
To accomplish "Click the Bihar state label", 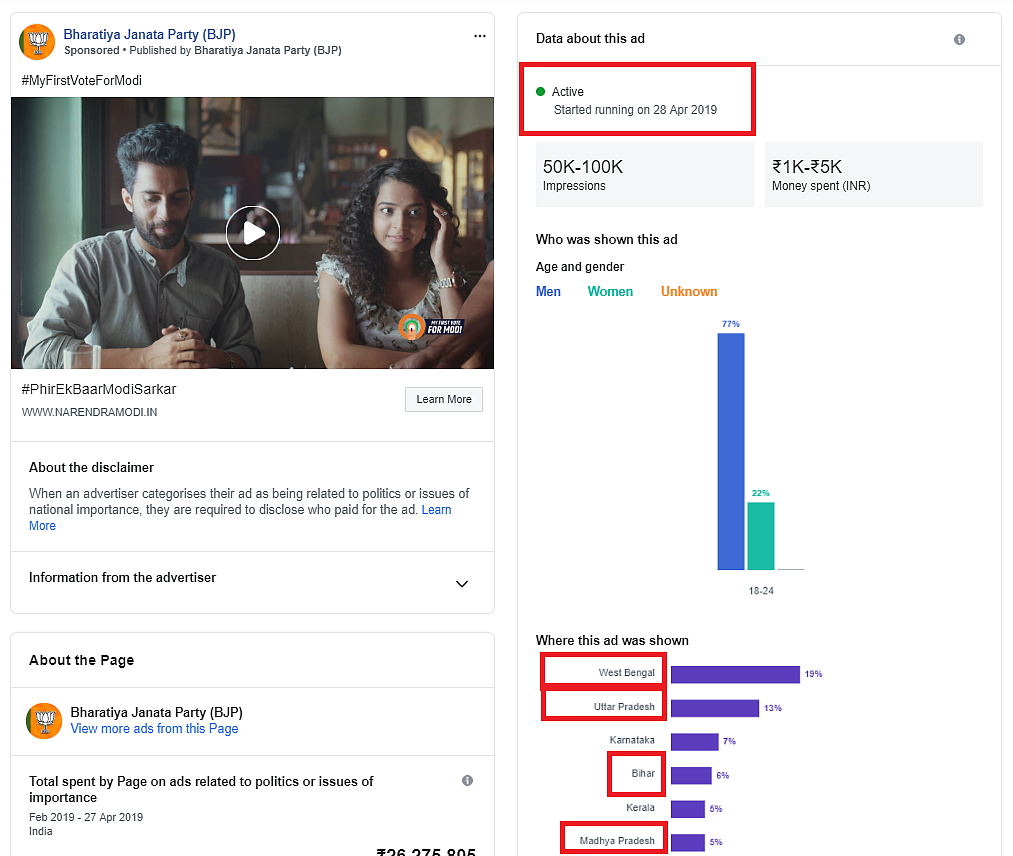I will pyautogui.click(x=643, y=773).
